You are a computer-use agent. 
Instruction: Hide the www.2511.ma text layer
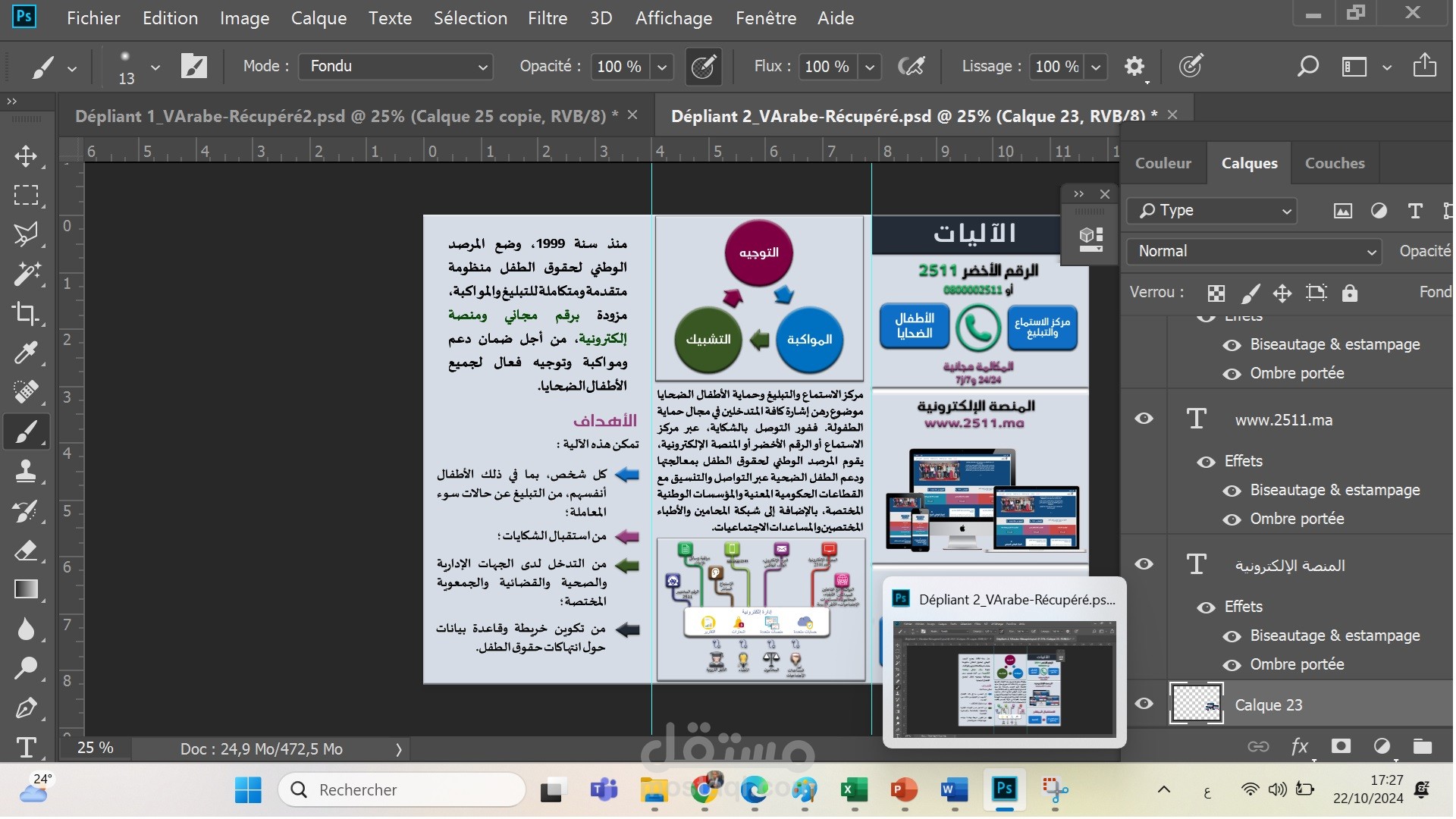pos(1144,419)
